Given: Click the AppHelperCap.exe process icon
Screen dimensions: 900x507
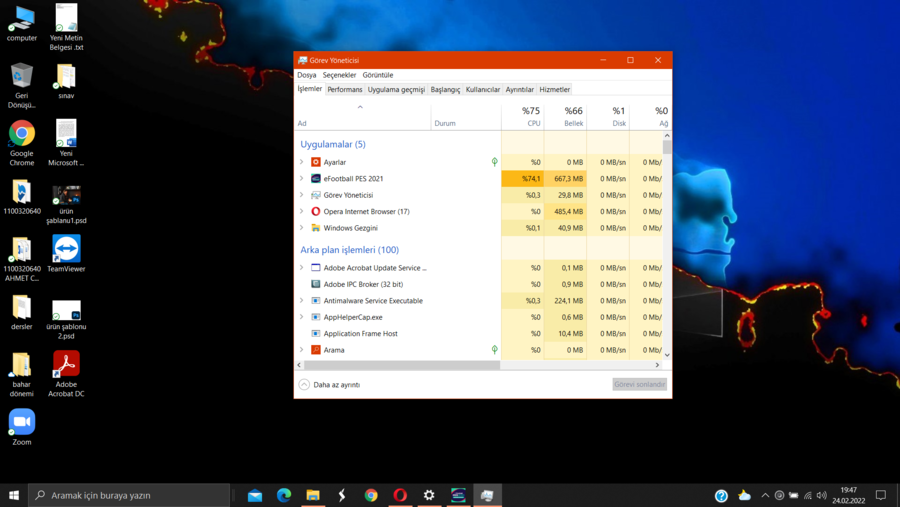Looking at the screenshot, I should pyautogui.click(x=316, y=317).
